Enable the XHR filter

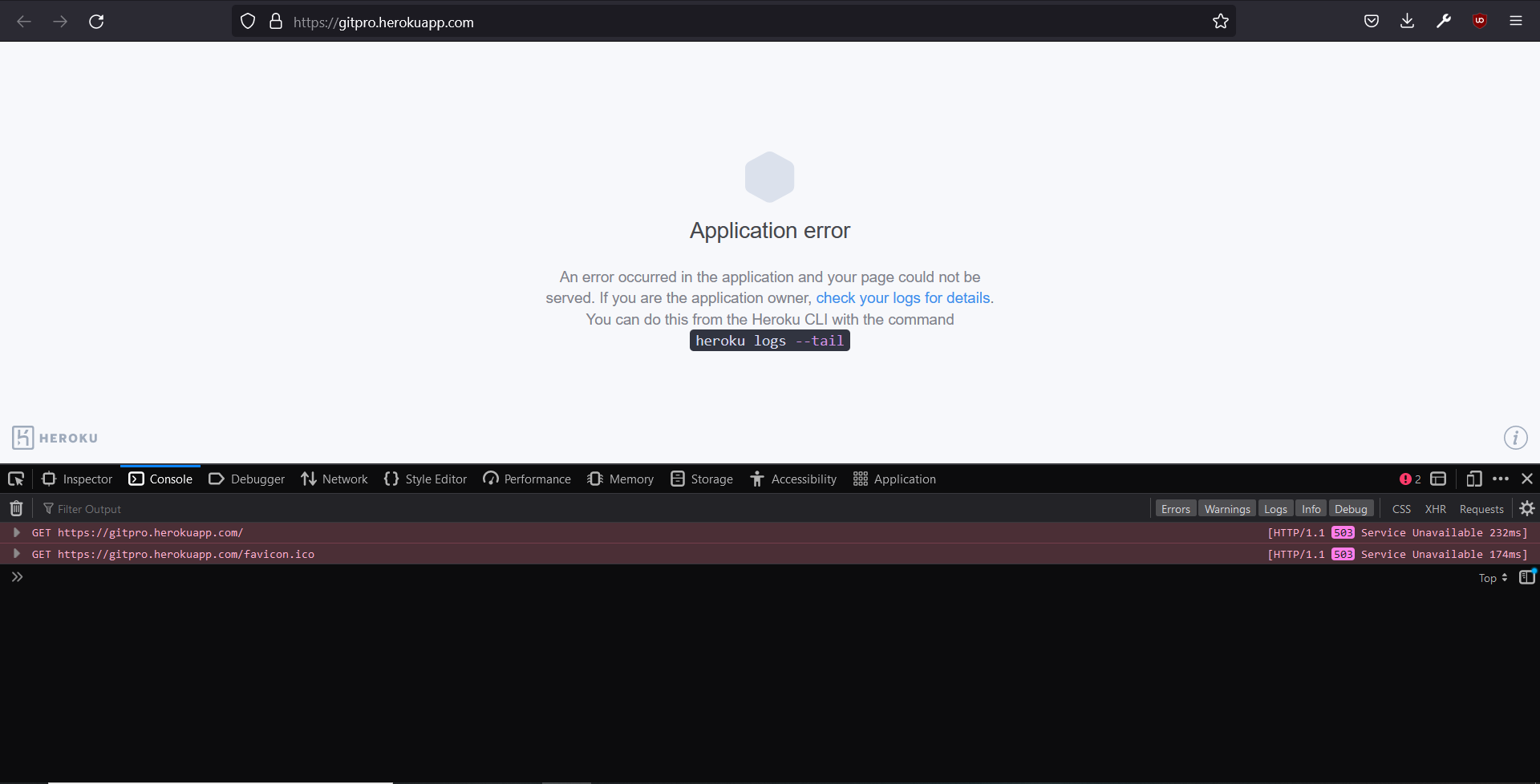pos(1436,508)
